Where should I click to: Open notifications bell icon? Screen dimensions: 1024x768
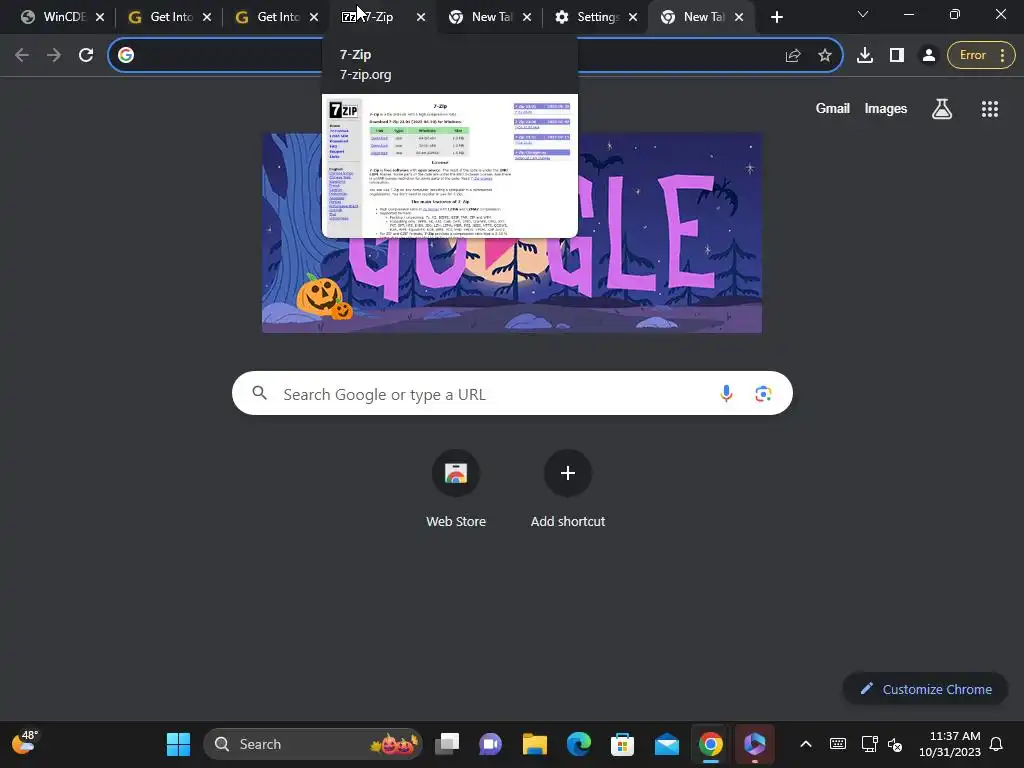click(x=996, y=744)
